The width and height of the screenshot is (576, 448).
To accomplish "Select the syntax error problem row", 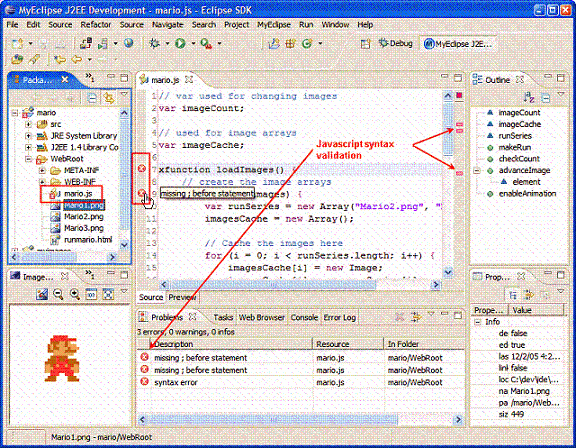I will pyautogui.click(x=300, y=382).
